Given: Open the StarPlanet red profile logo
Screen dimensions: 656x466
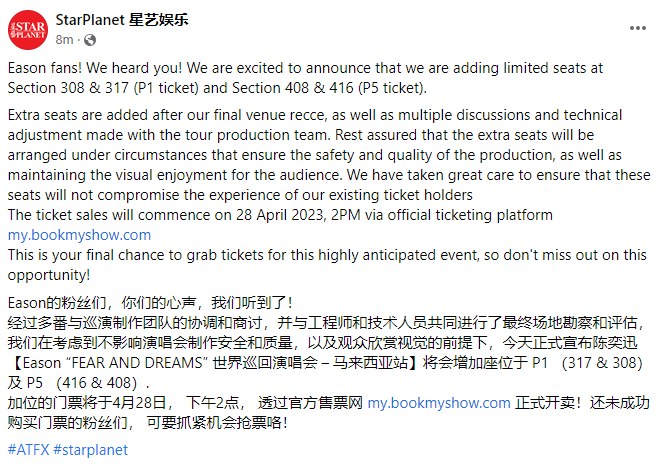Looking at the screenshot, I should point(28,30).
